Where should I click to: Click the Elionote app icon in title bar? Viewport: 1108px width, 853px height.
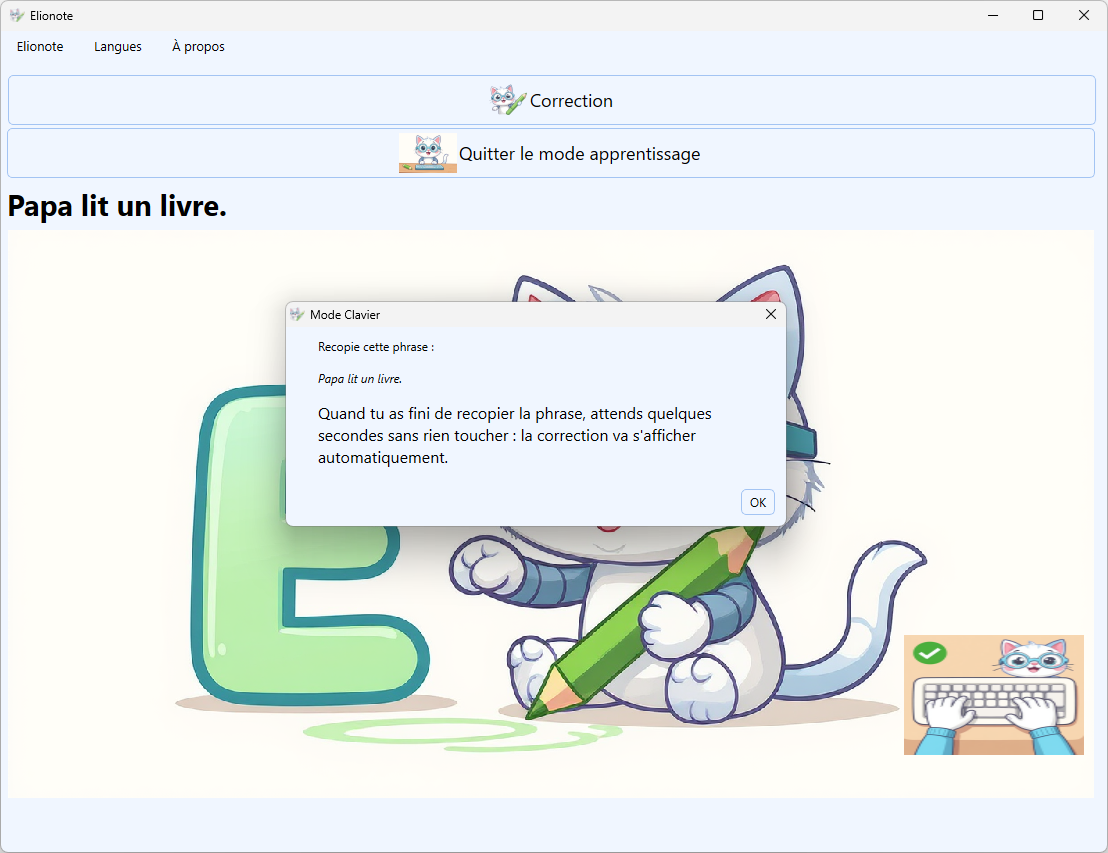click(17, 16)
